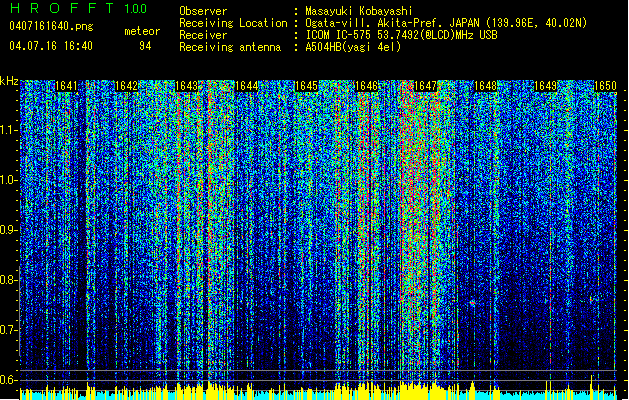
Task: Click the 1646 time marker
Action: tap(366, 86)
